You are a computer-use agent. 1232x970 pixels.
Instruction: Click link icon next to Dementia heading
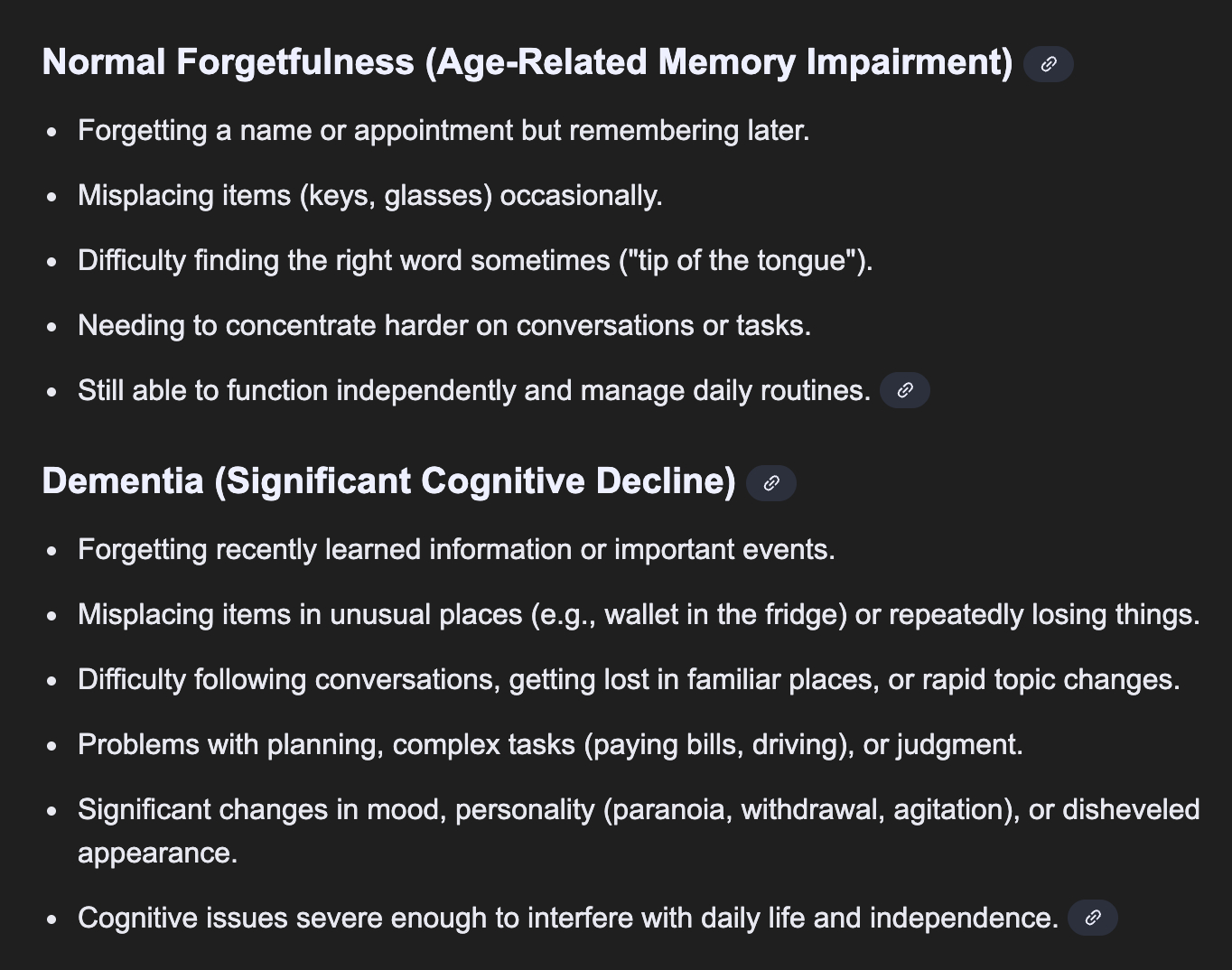pyautogui.click(x=770, y=483)
